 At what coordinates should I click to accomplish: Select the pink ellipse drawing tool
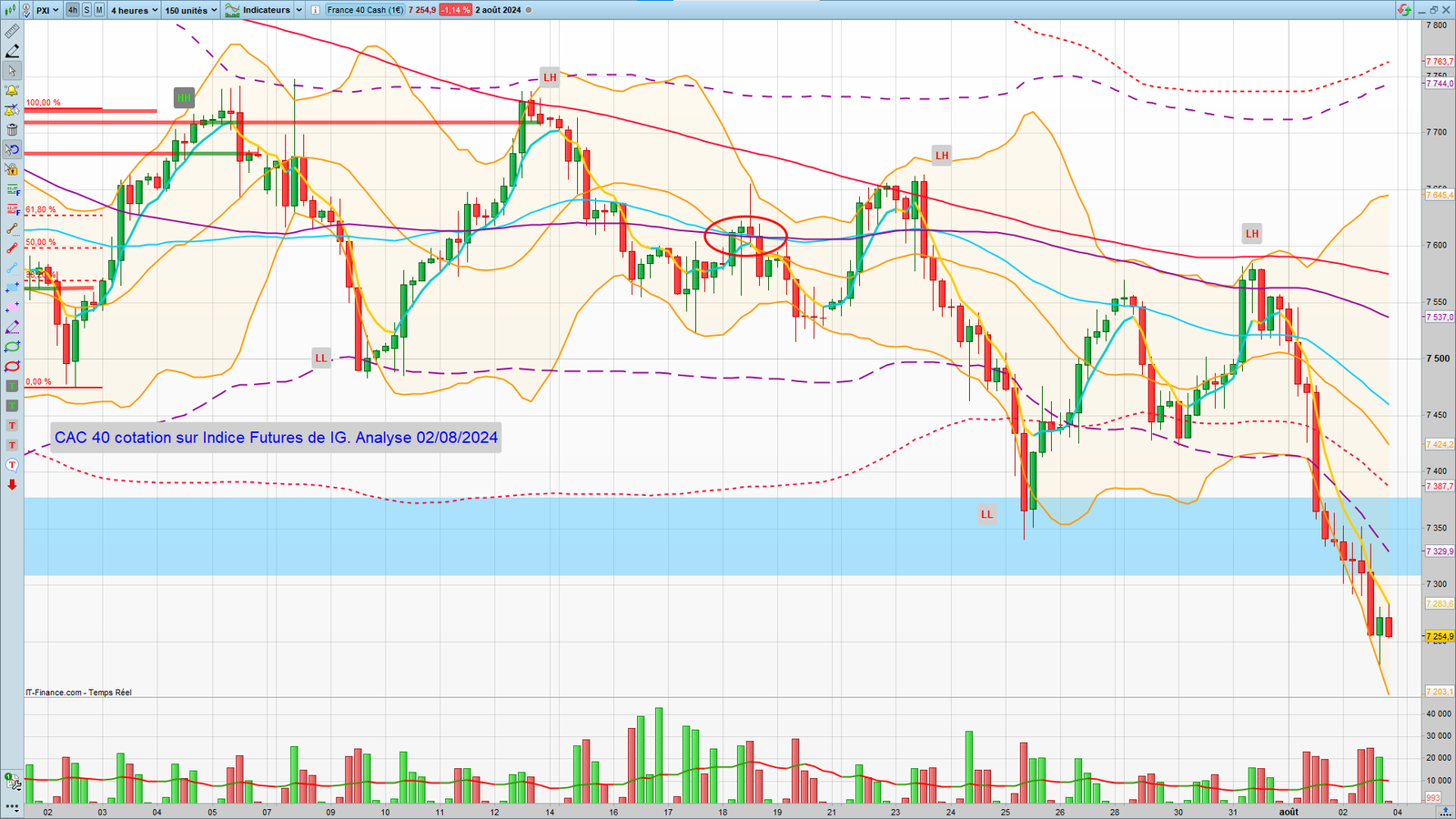click(12, 308)
